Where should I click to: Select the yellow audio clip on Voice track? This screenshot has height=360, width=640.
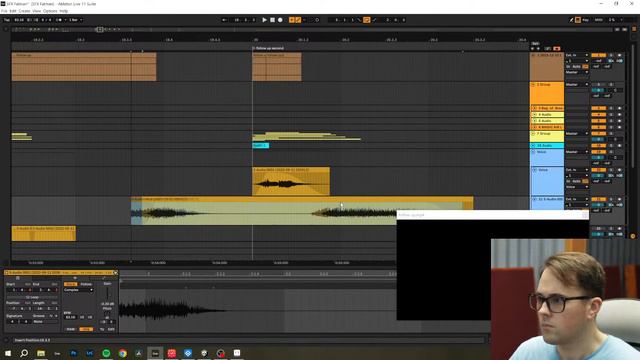click(291, 181)
